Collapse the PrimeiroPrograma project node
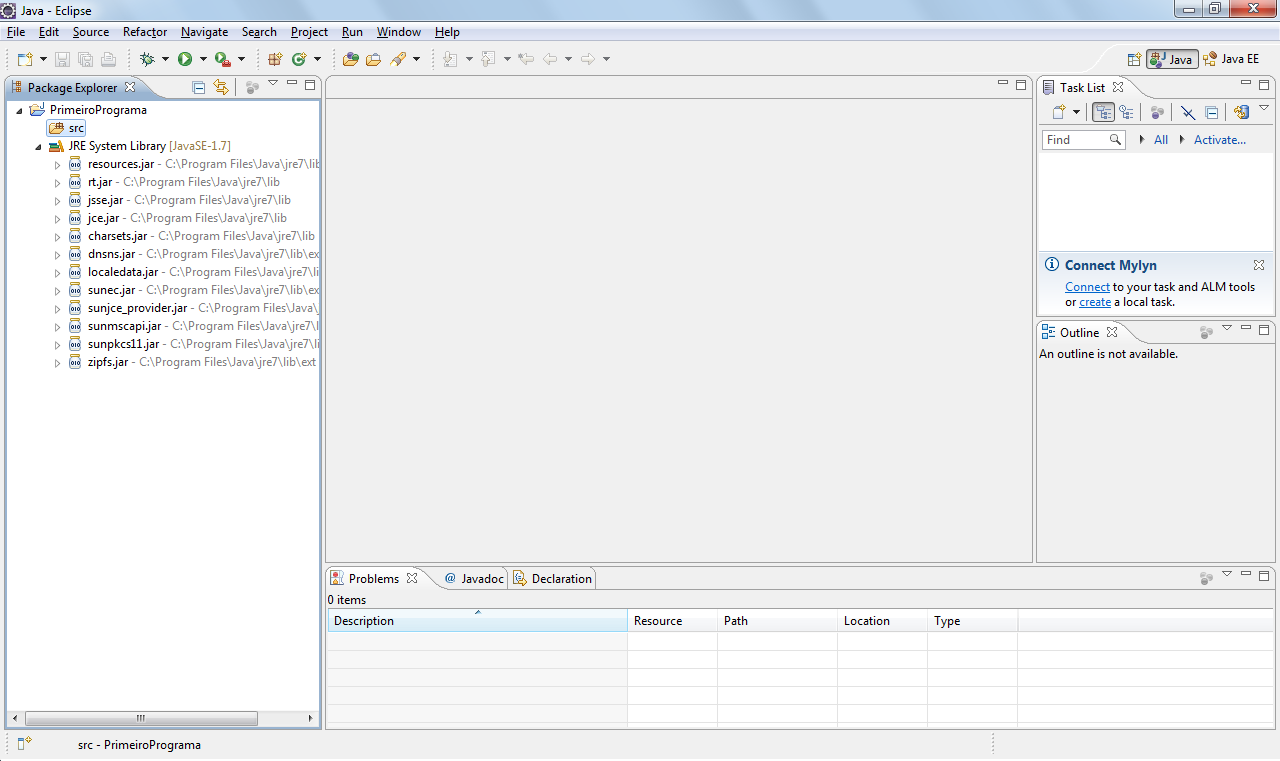 (20, 110)
